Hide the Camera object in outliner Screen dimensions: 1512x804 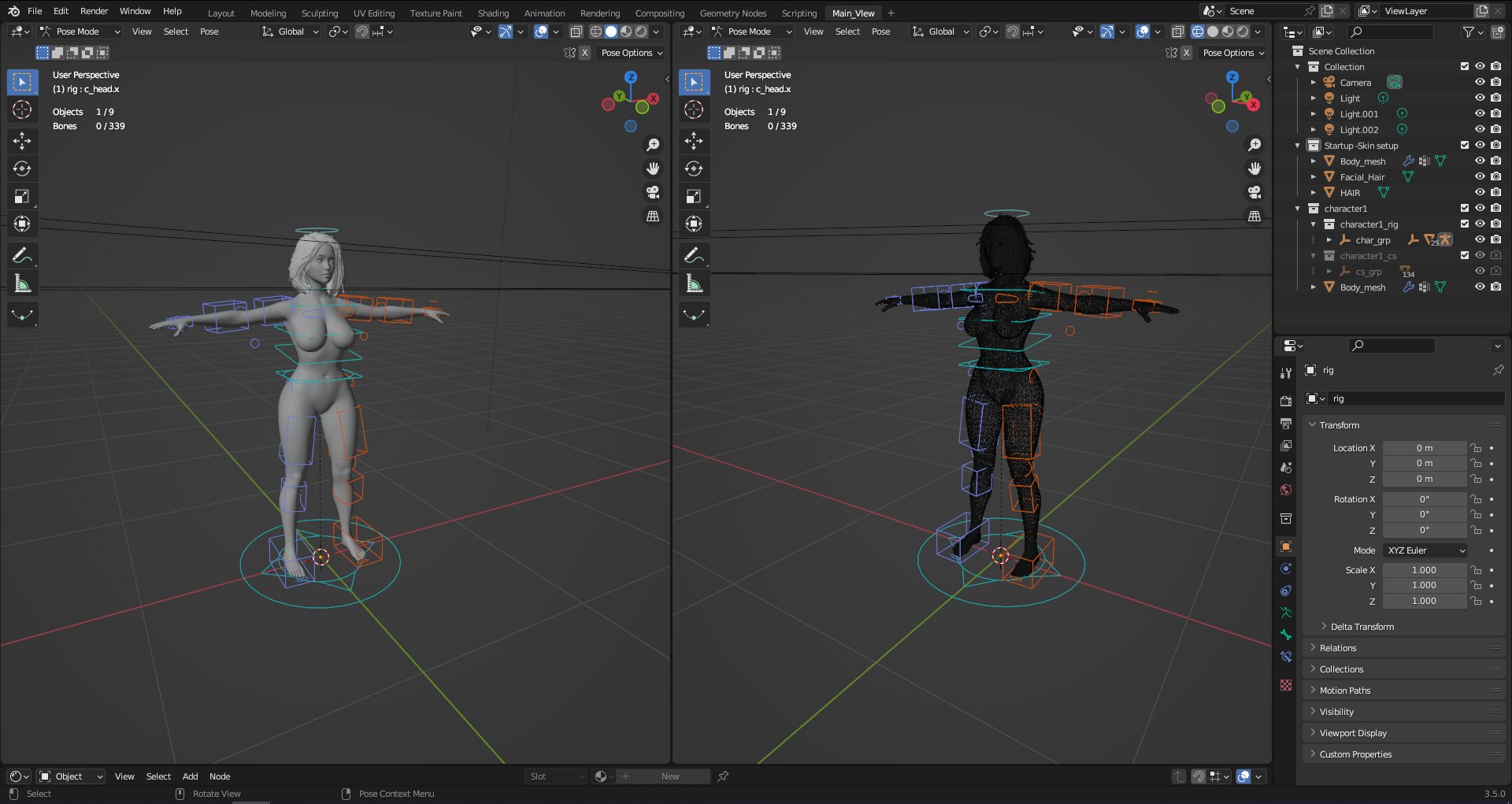click(1480, 82)
